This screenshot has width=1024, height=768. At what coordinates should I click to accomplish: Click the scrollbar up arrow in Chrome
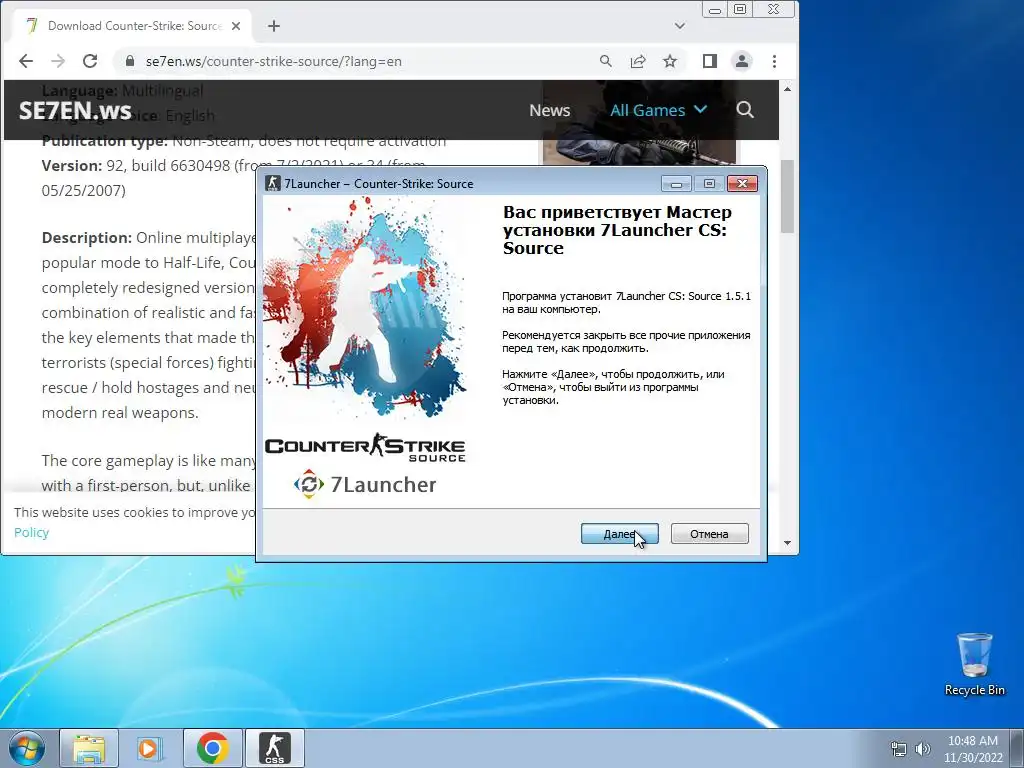point(788,89)
